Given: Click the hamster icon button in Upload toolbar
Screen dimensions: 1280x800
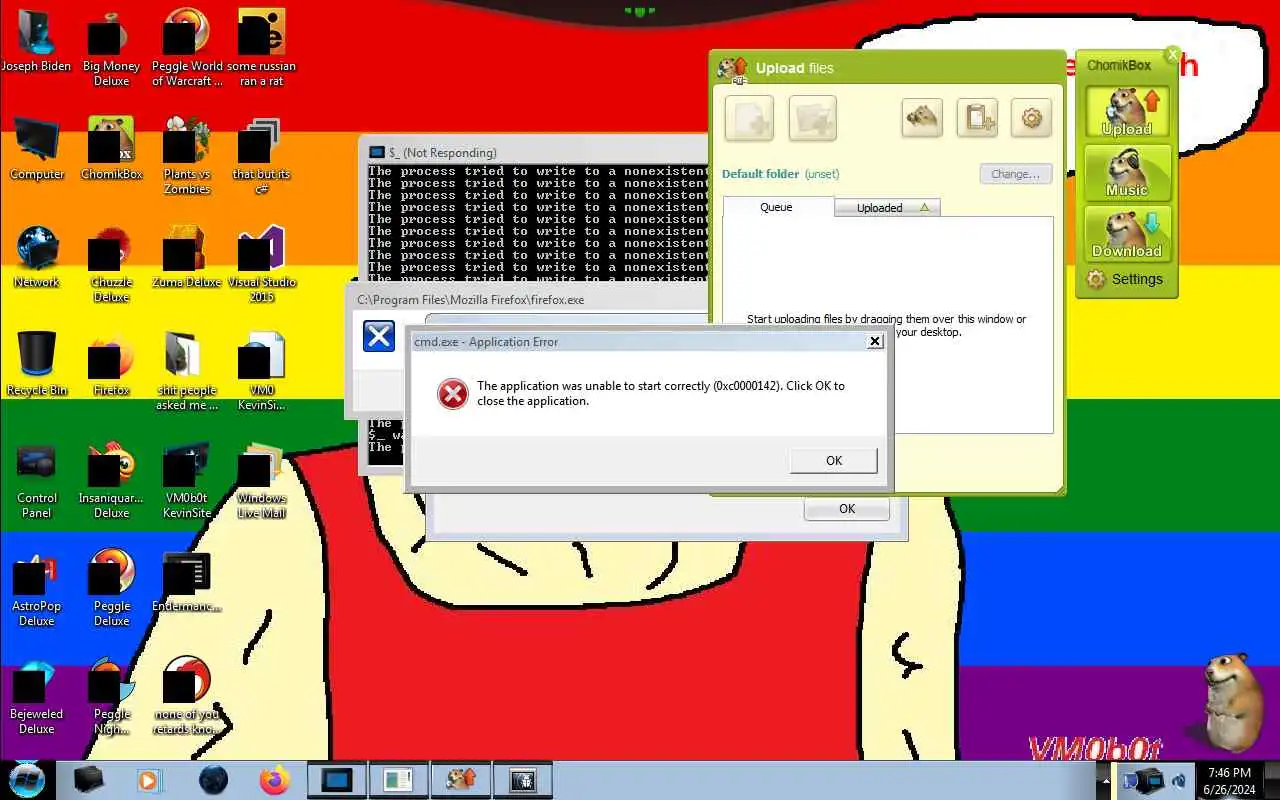Looking at the screenshot, I should pos(922,119).
